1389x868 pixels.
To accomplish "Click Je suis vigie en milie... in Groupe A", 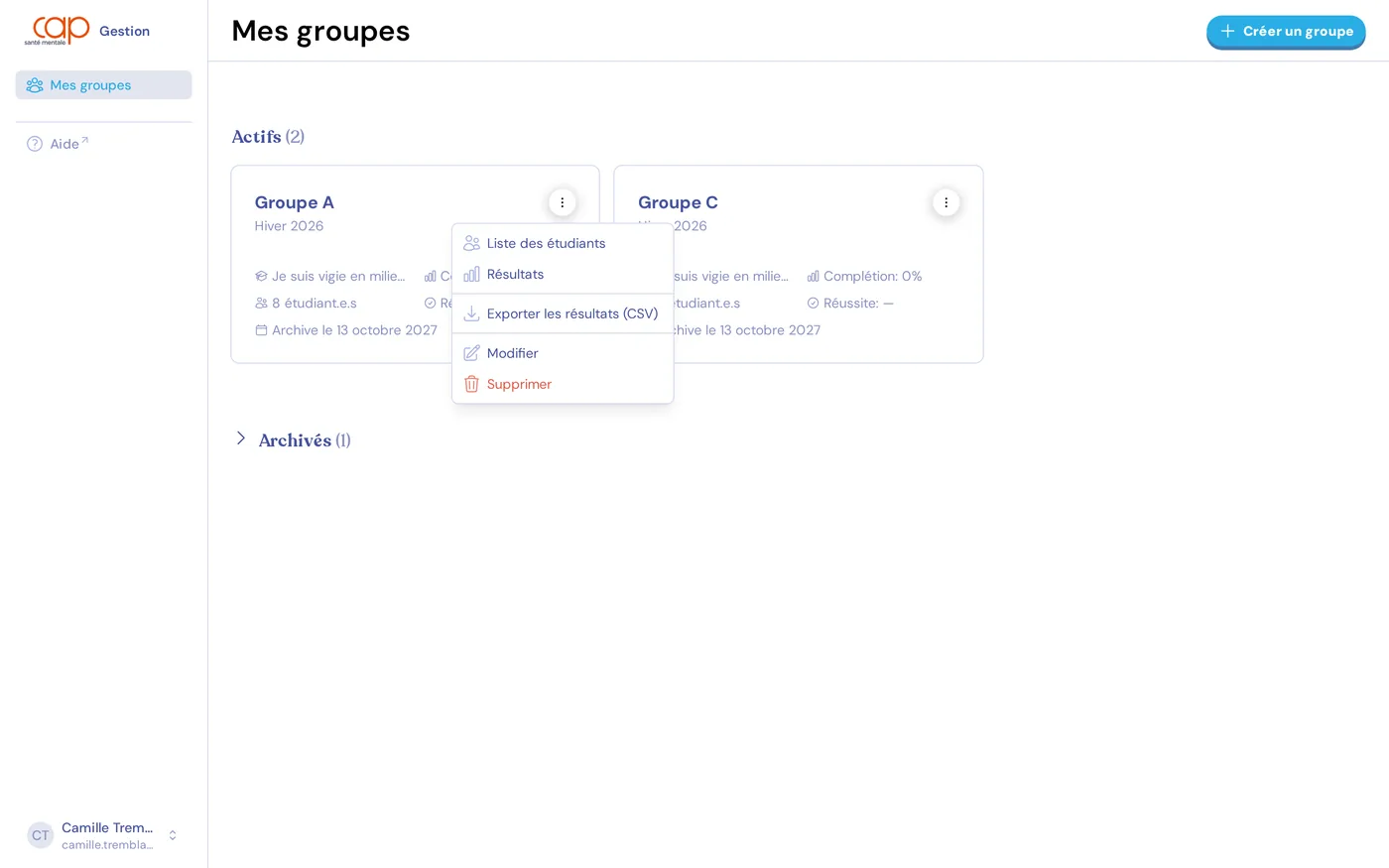I will (x=338, y=277).
